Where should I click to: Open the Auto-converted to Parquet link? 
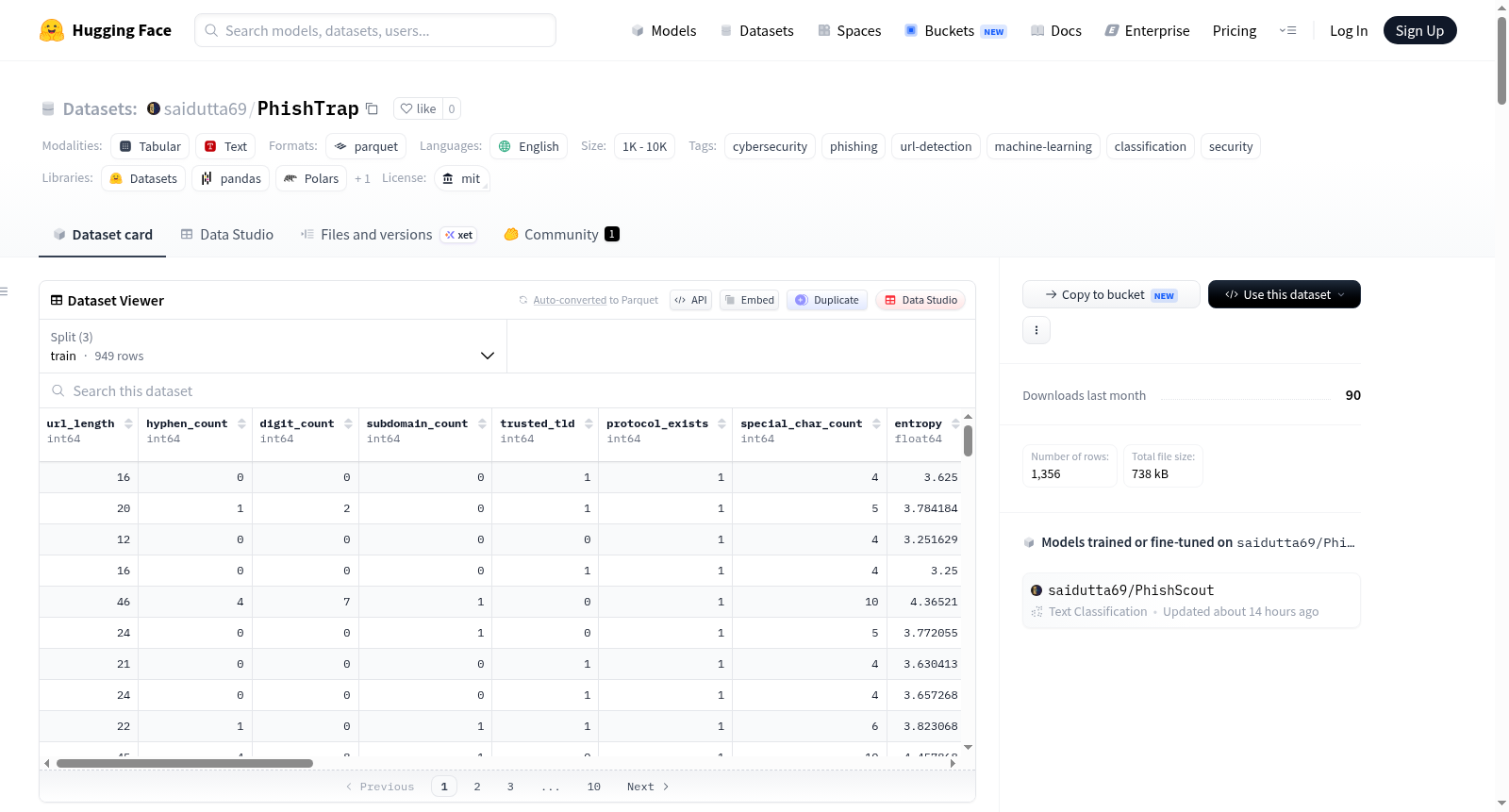coord(570,300)
